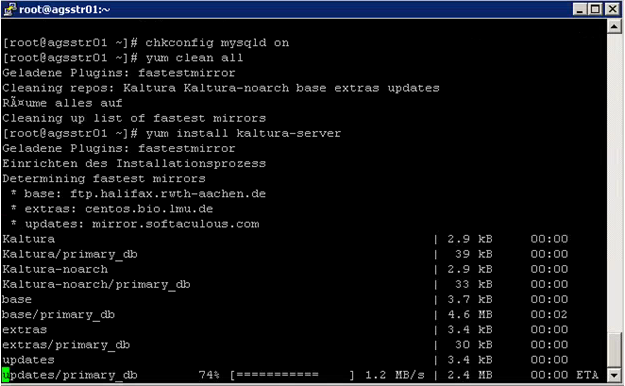Click the 'Cleaning repos: Kaltura Kaltura-noarch' line
Screen dimensions: 625x386
[221, 88]
